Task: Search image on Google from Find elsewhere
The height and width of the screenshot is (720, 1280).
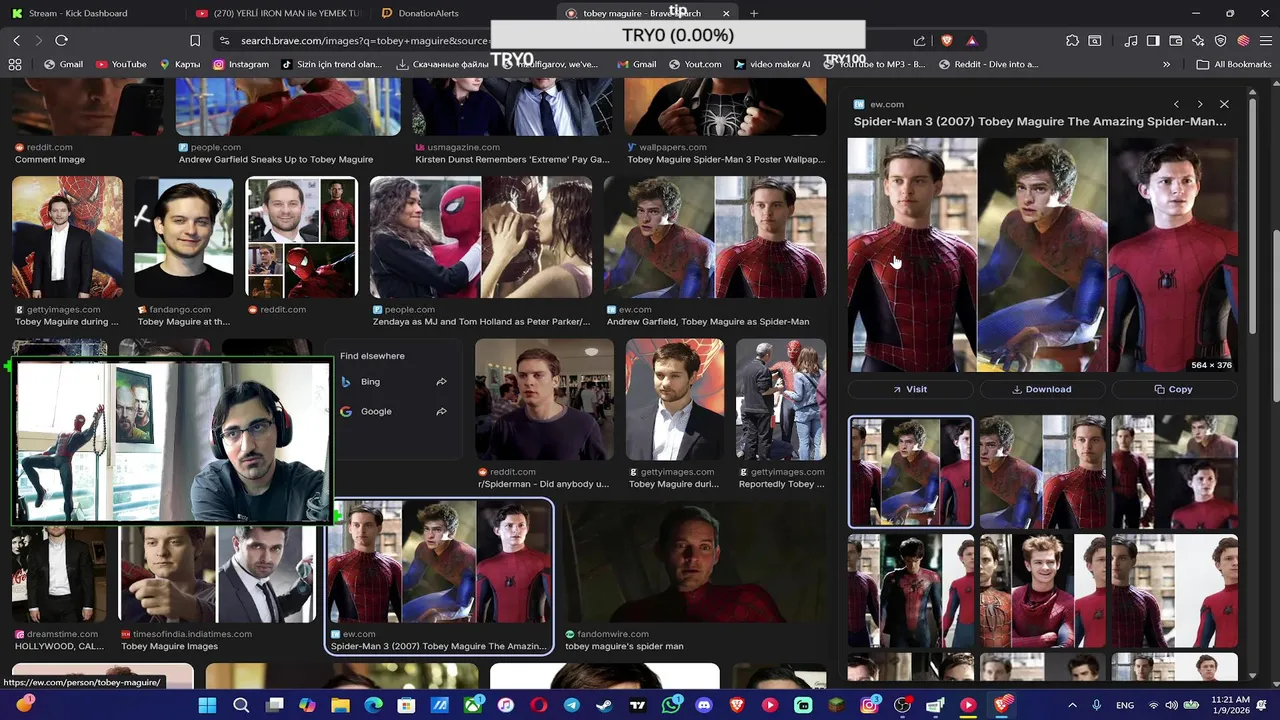Action: (394, 411)
